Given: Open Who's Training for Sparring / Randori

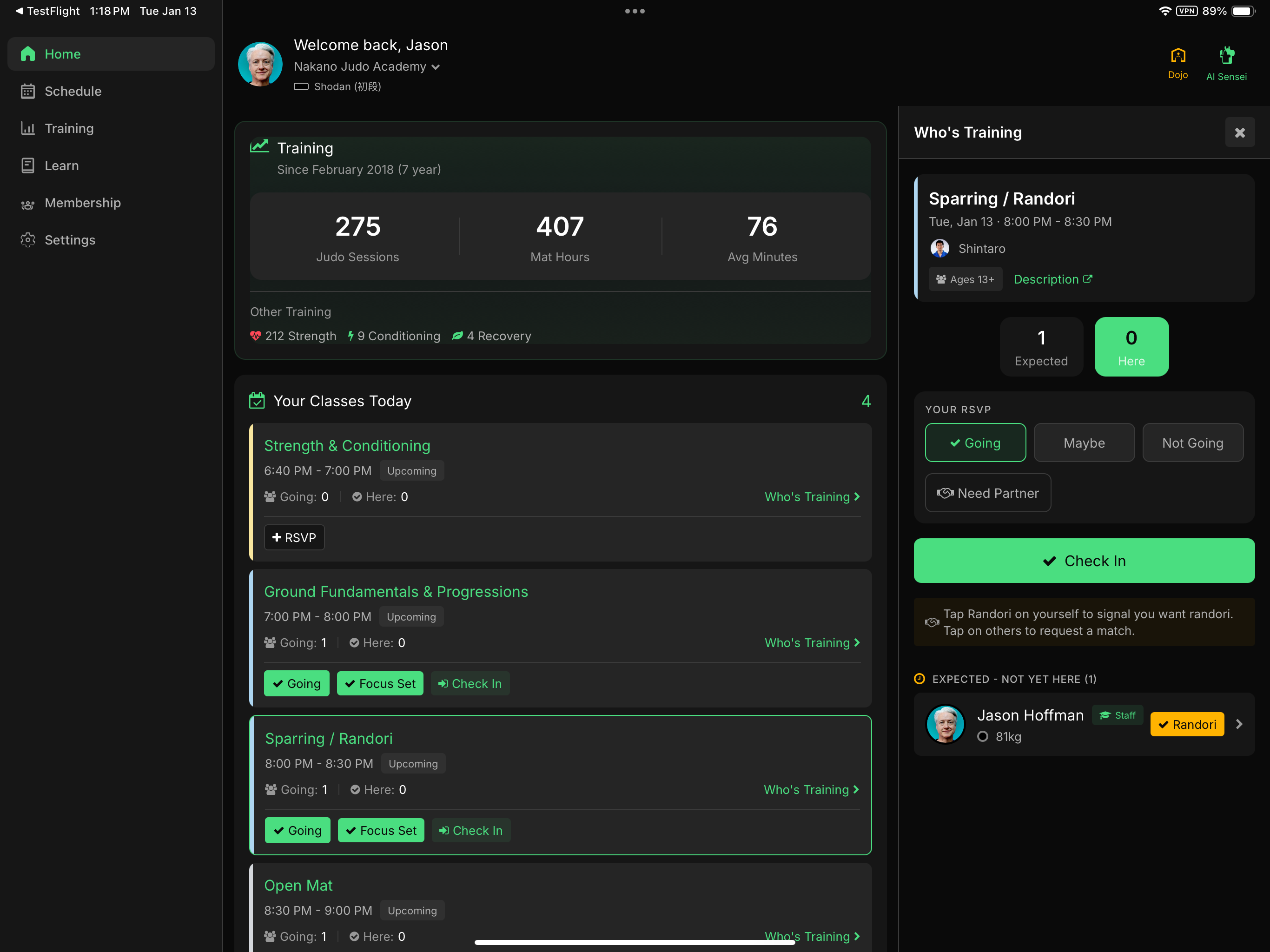Looking at the screenshot, I should (x=811, y=789).
